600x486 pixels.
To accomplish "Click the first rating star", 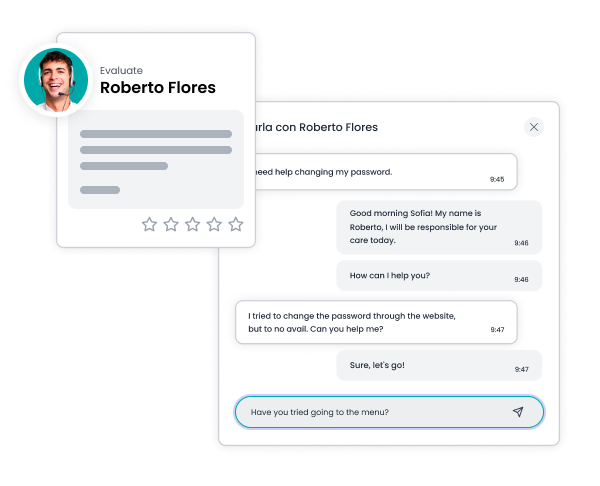I will point(149,224).
